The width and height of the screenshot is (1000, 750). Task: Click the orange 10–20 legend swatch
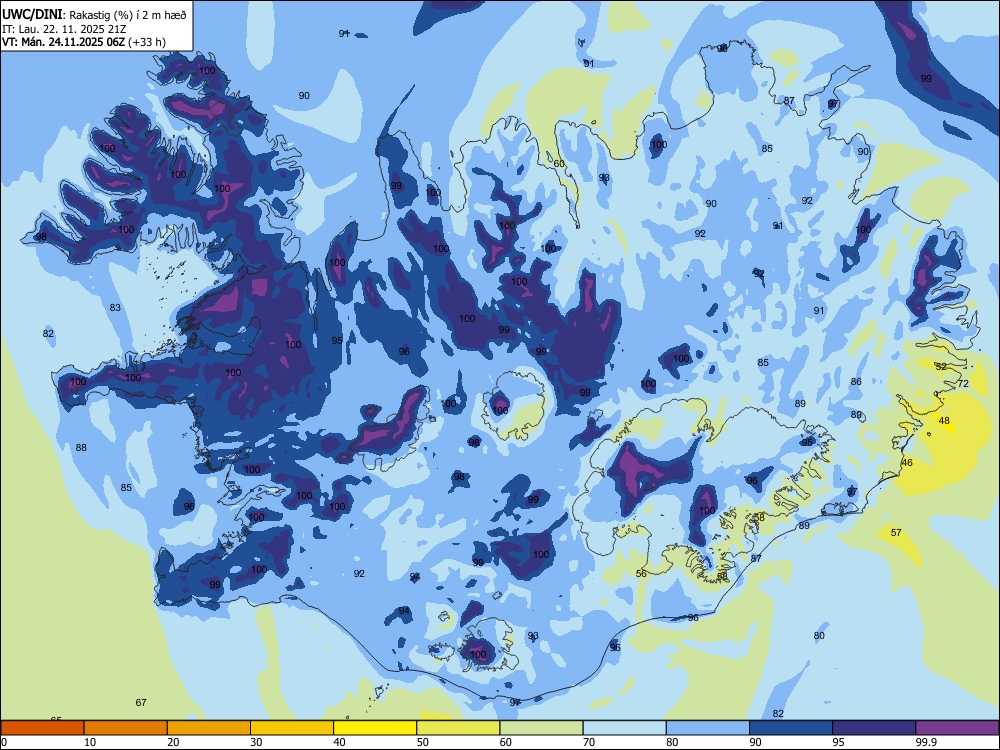[x=126, y=728]
